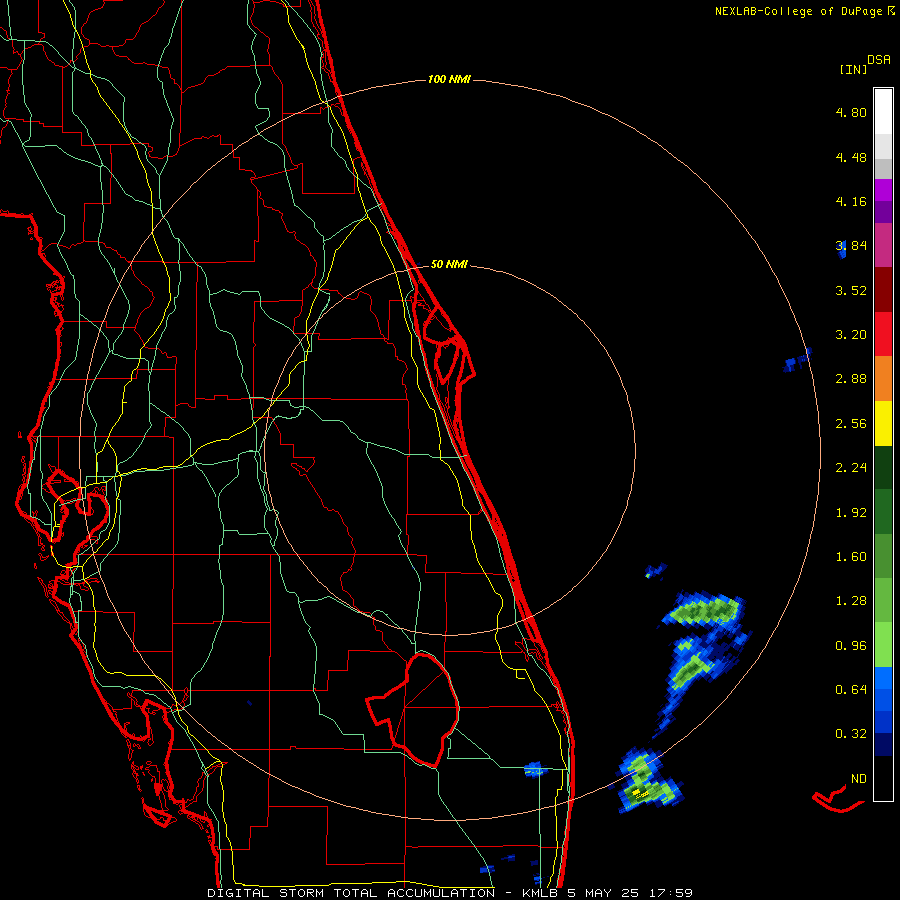Click the 1.28 legend value

[851, 601]
